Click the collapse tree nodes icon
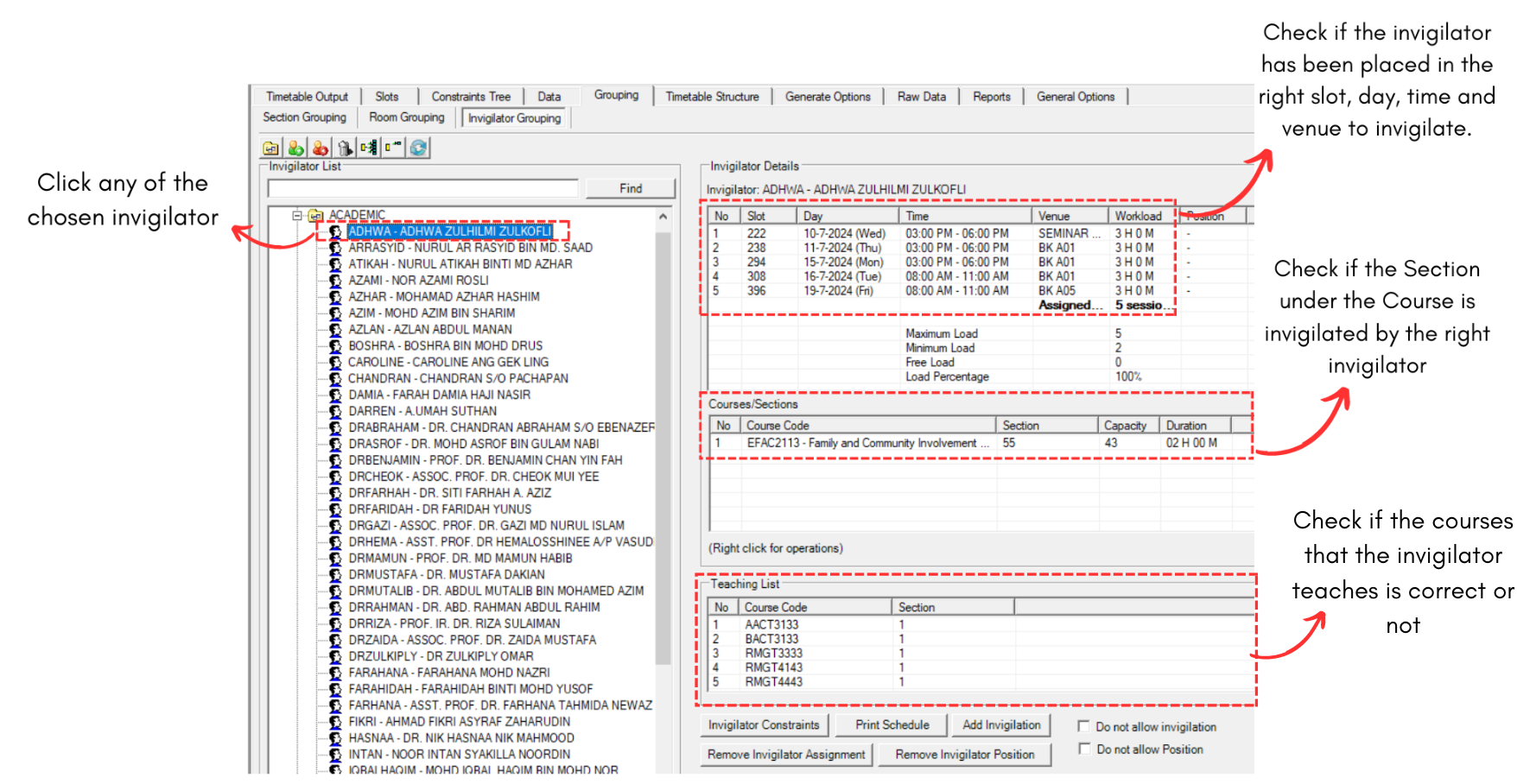Image resolution: width=1517 pixels, height=784 pixels. click(x=393, y=148)
